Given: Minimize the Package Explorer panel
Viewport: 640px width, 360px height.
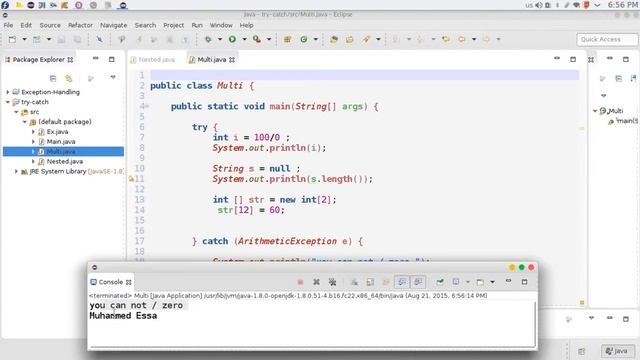Looking at the screenshot, I should pos(96,59).
